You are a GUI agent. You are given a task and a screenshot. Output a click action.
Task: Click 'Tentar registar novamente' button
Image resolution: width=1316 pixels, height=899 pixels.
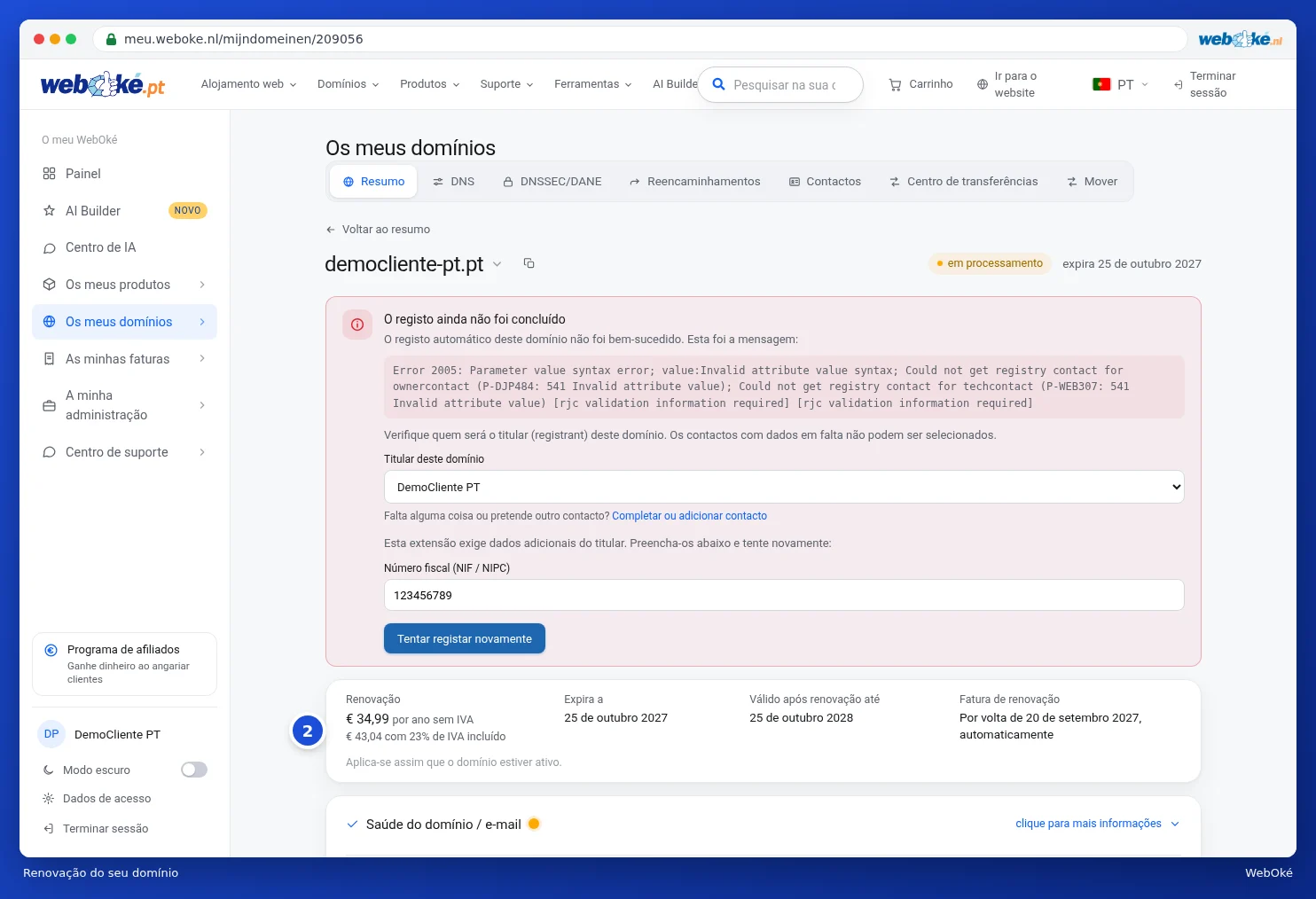click(x=465, y=638)
